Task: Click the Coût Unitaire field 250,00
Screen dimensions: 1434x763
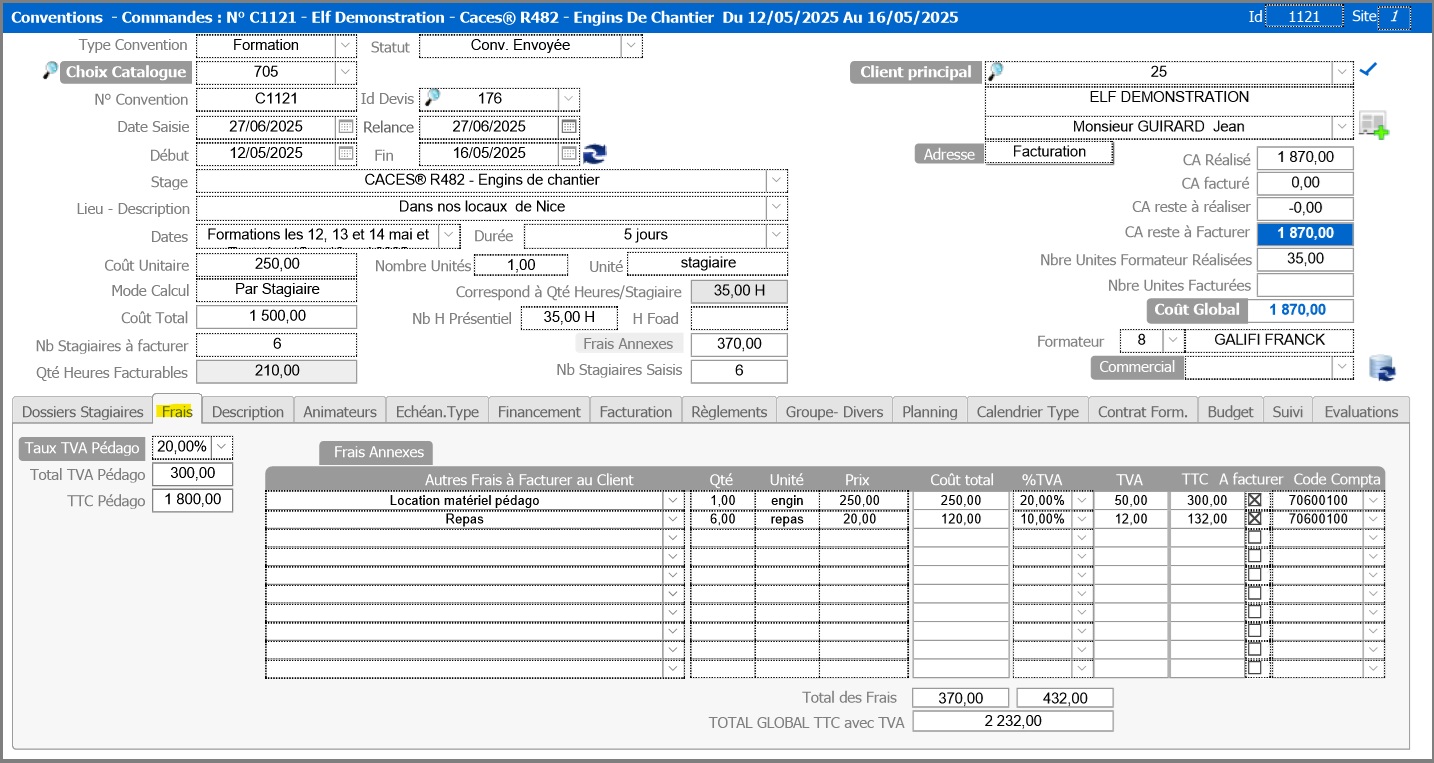Action: click(x=276, y=264)
